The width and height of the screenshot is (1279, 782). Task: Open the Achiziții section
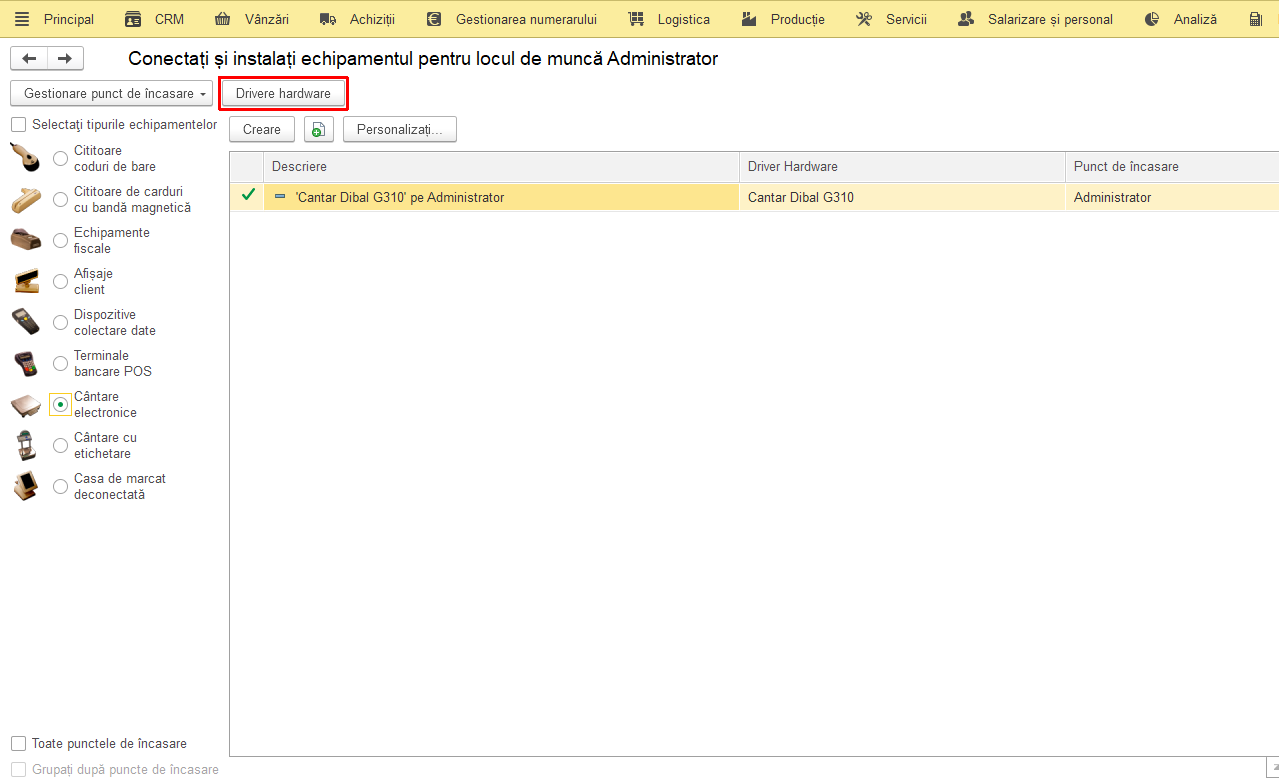373,19
